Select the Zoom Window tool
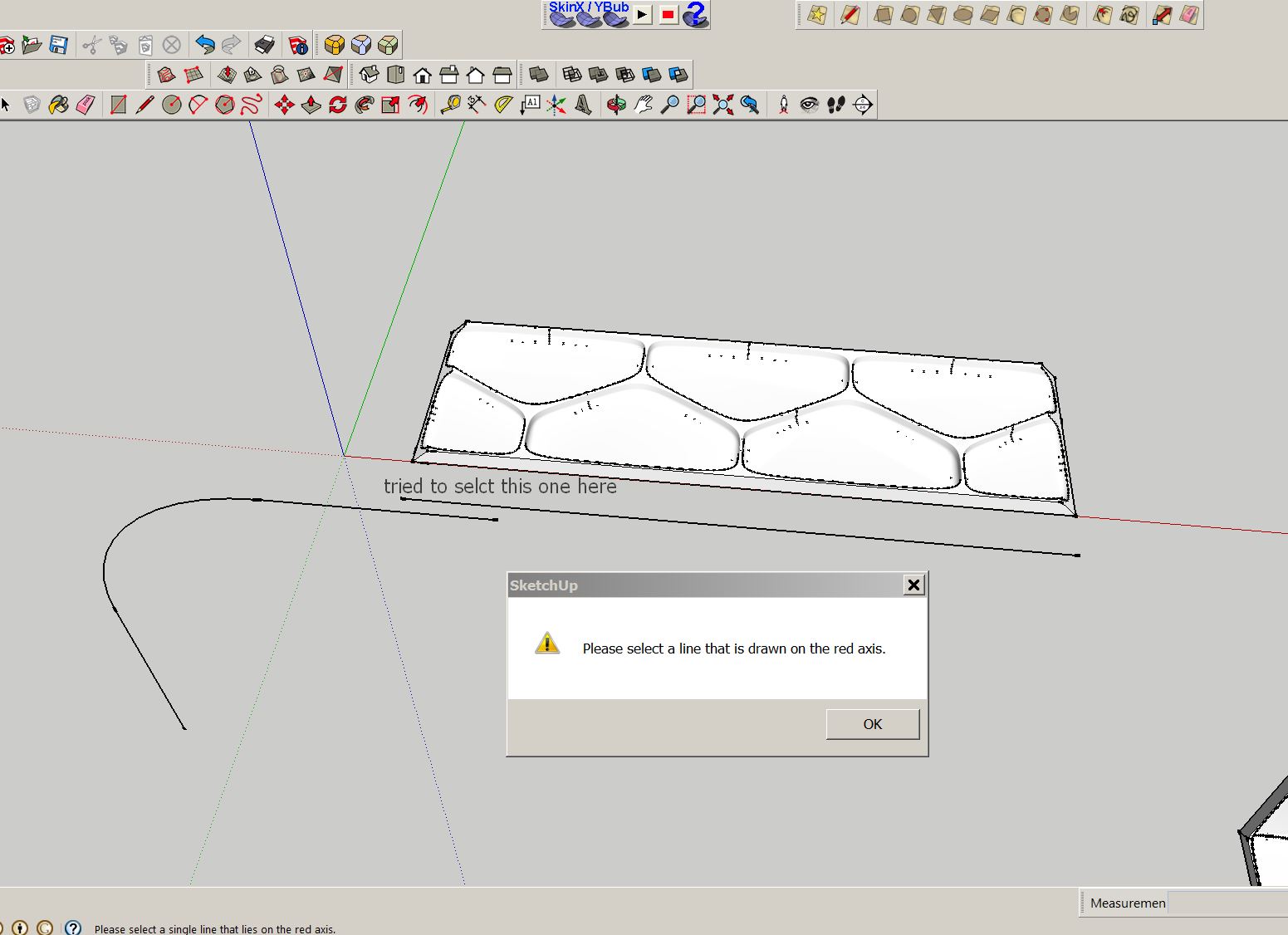Viewport: 1288px width, 935px height. pos(696,105)
